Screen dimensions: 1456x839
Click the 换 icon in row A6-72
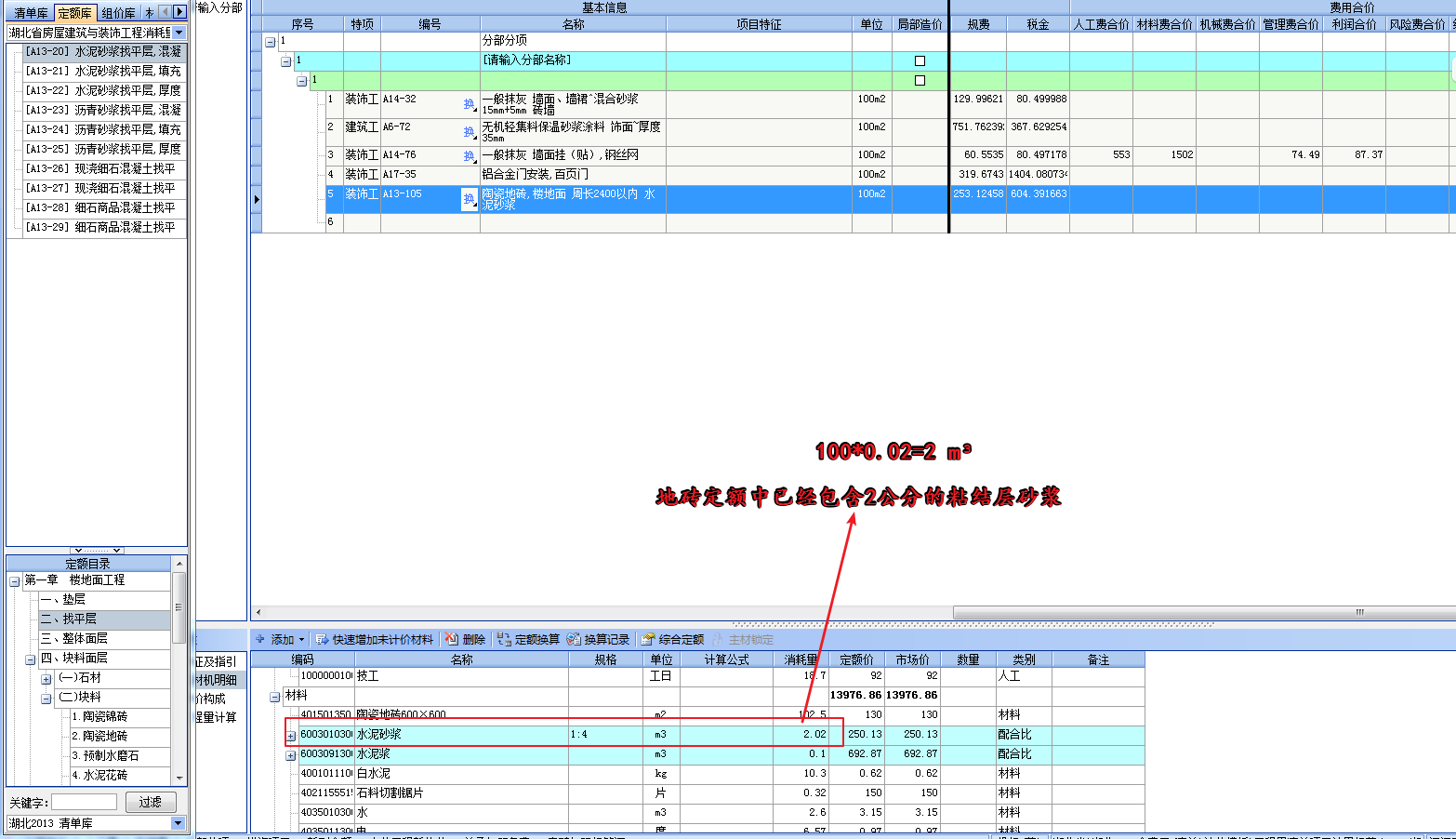(x=470, y=132)
